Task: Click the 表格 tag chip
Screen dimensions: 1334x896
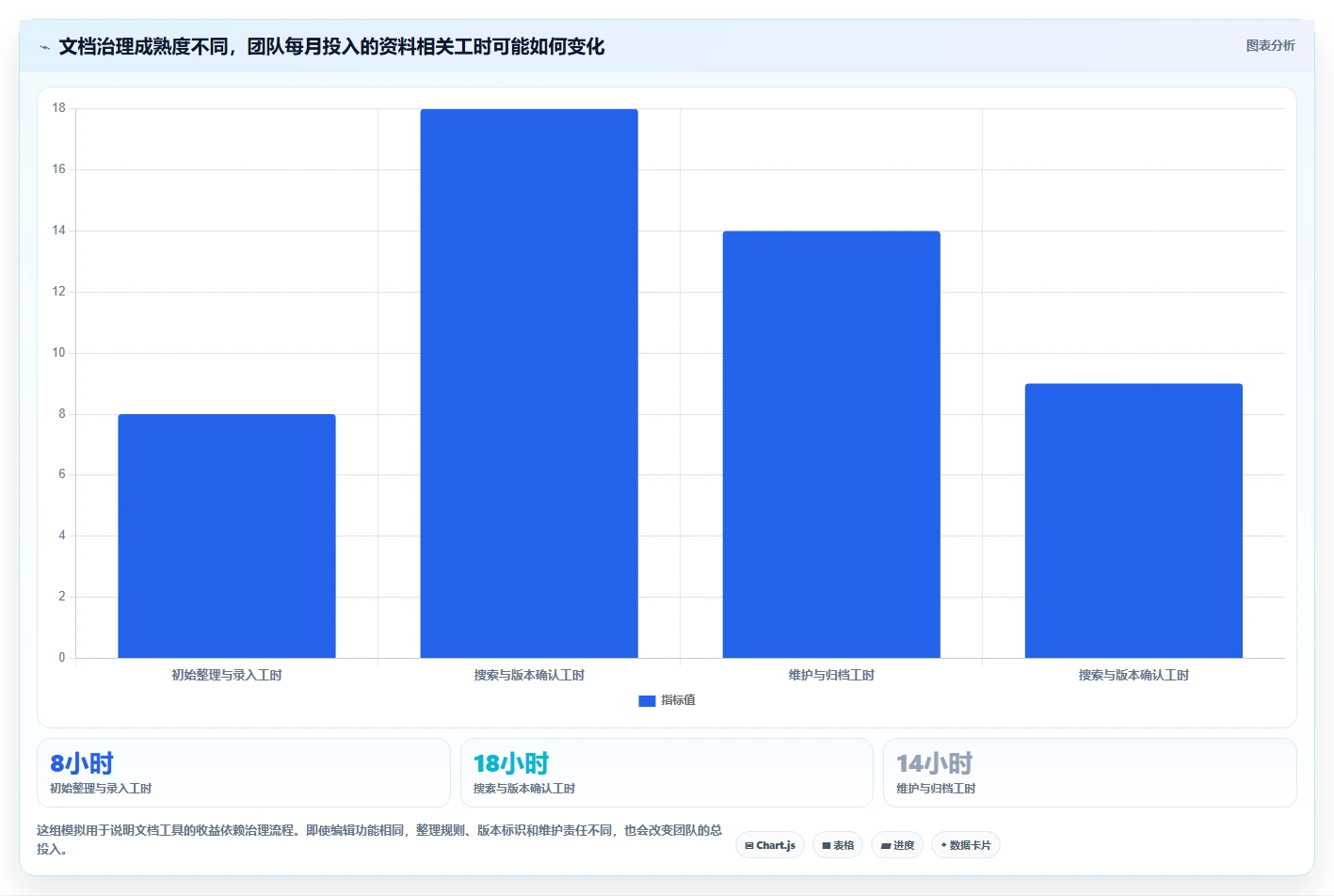Action: tap(838, 845)
